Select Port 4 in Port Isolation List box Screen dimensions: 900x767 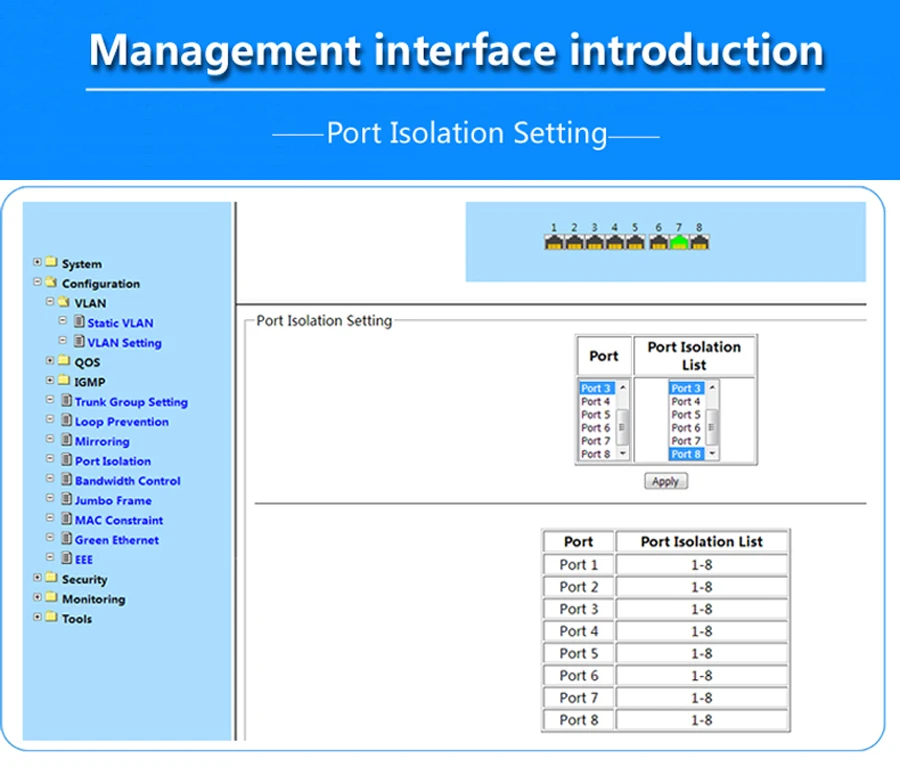point(686,401)
